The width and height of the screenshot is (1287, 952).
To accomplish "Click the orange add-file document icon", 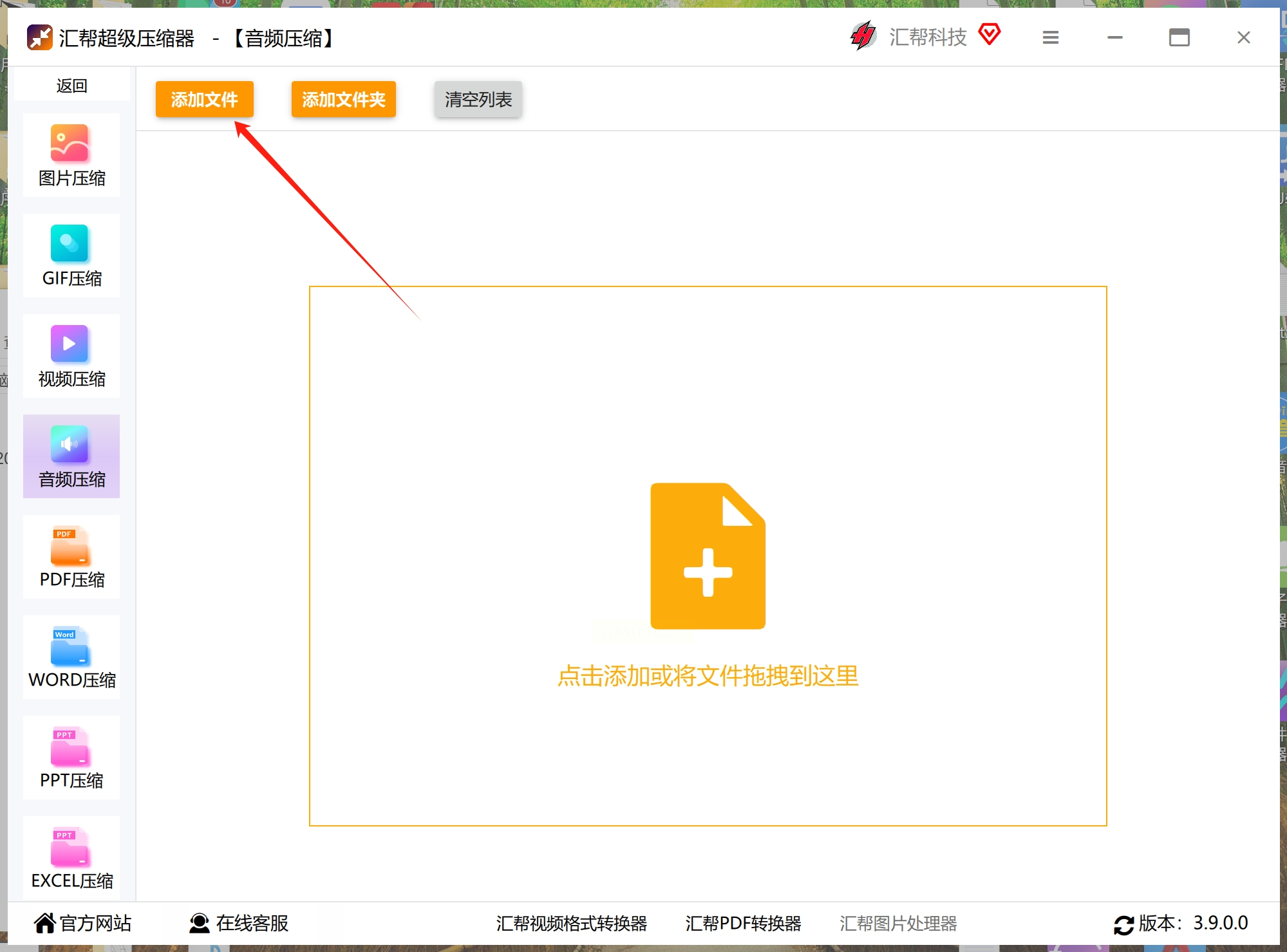I will (x=708, y=556).
